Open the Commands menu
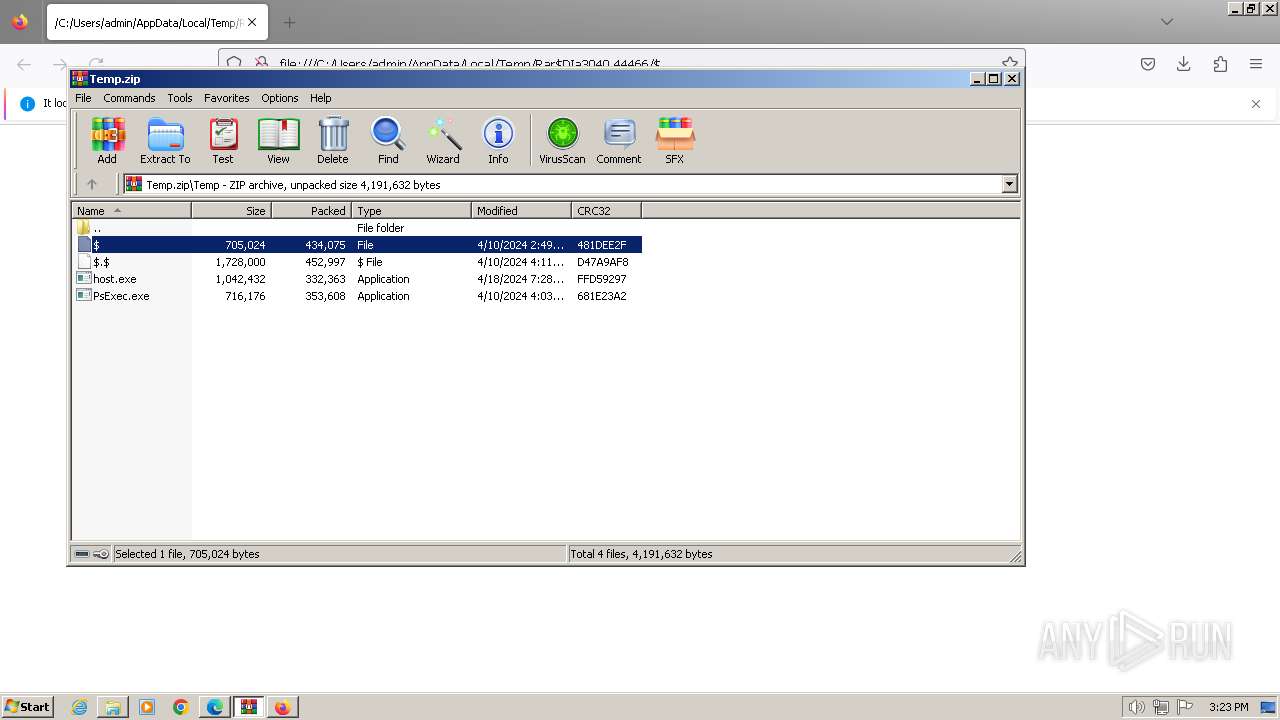This screenshot has width=1280, height=720. click(x=129, y=98)
